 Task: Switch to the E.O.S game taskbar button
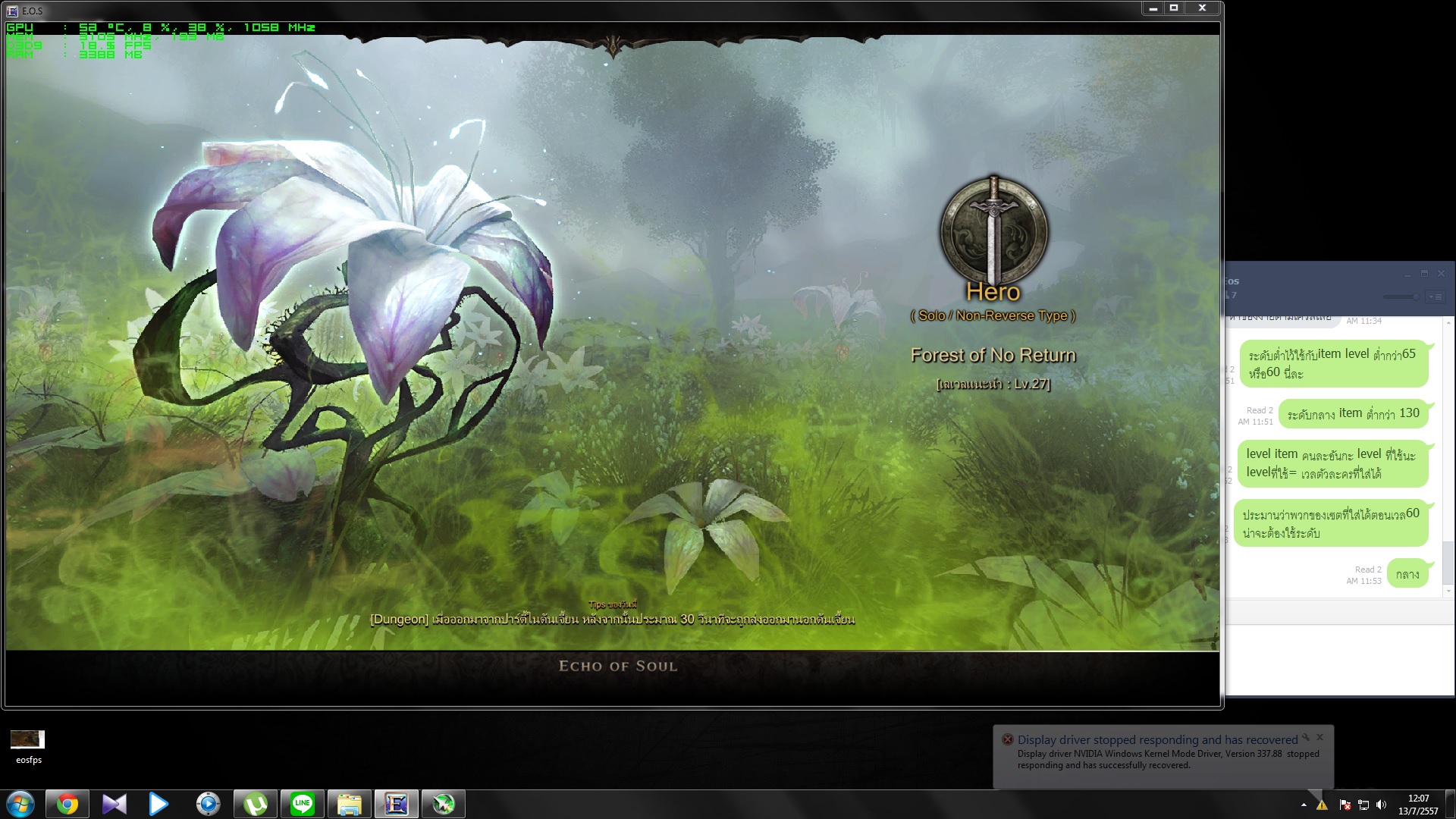pyautogui.click(x=396, y=804)
